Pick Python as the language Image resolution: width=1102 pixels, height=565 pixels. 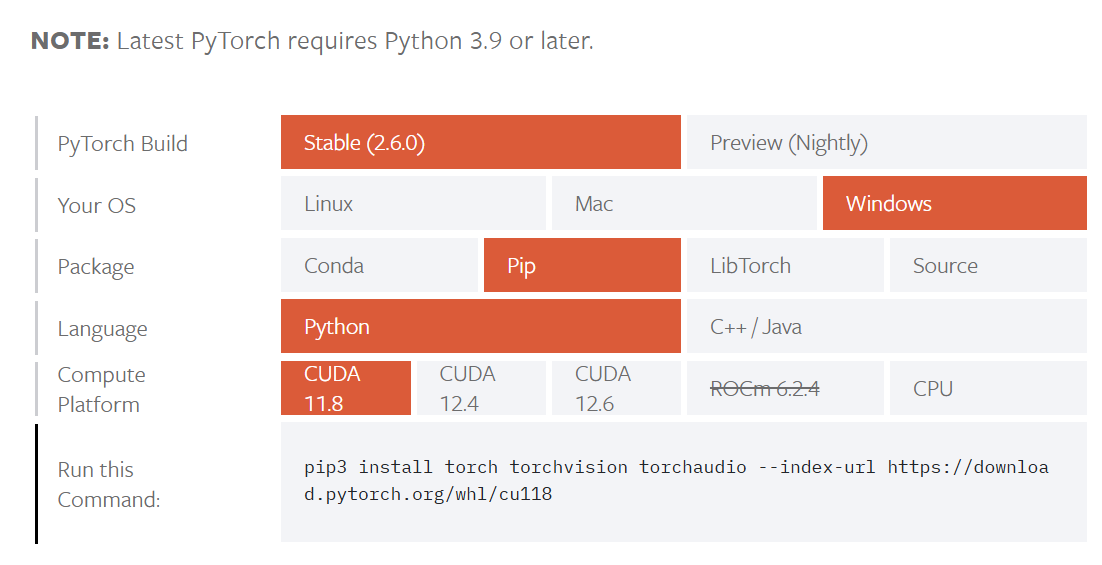click(480, 327)
